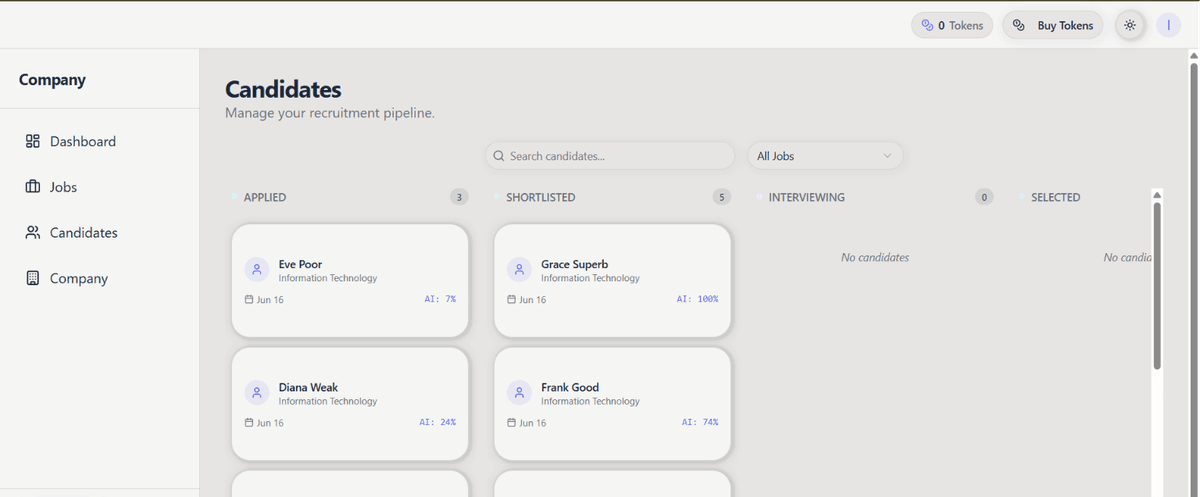
Task: Click Information Technology under Eve Poor
Action: pos(328,278)
